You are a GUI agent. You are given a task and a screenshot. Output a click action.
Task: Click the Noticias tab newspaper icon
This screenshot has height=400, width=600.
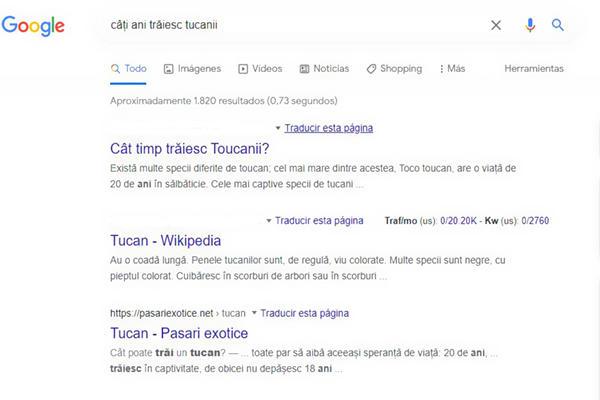pyautogui.click(x=304, y=69)
